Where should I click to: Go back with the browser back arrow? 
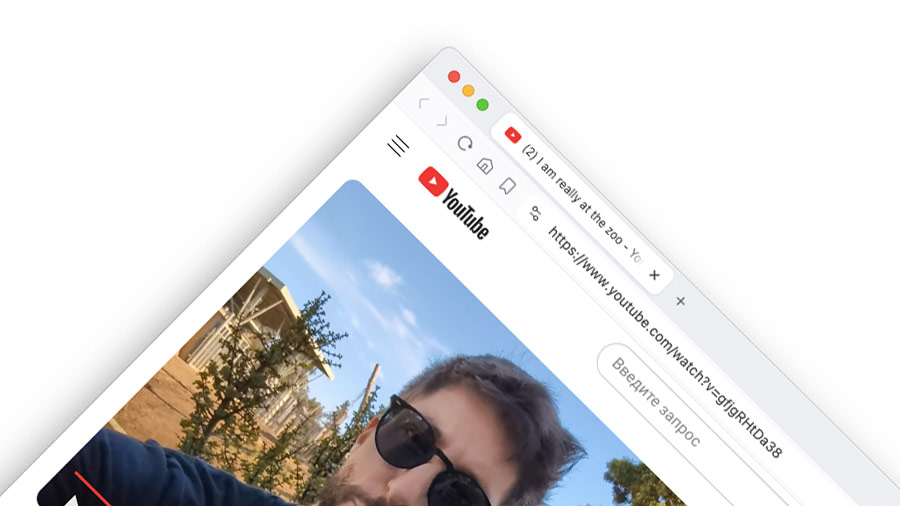pos(424,103)
